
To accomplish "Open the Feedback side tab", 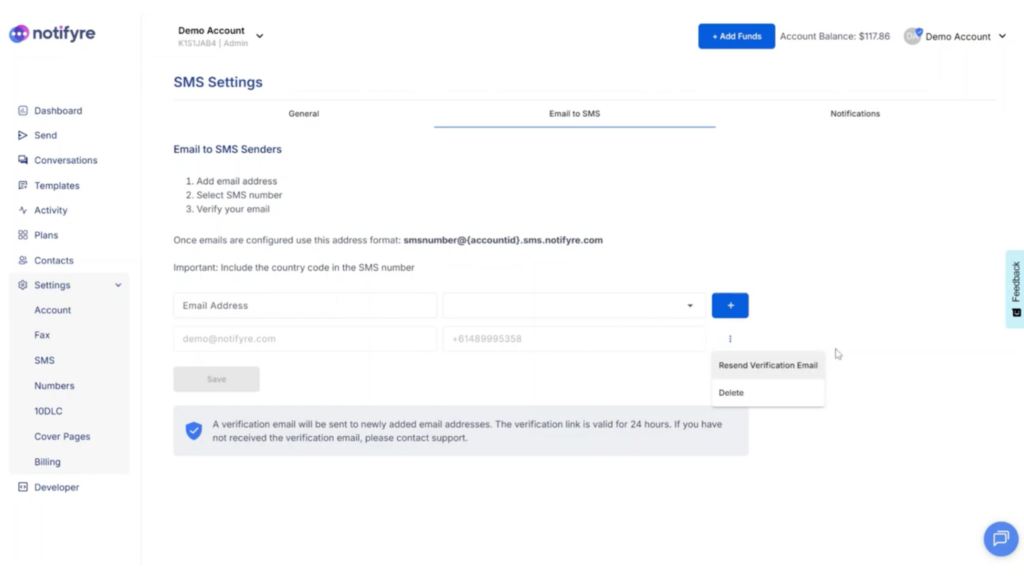I will tap(1015, 289).
